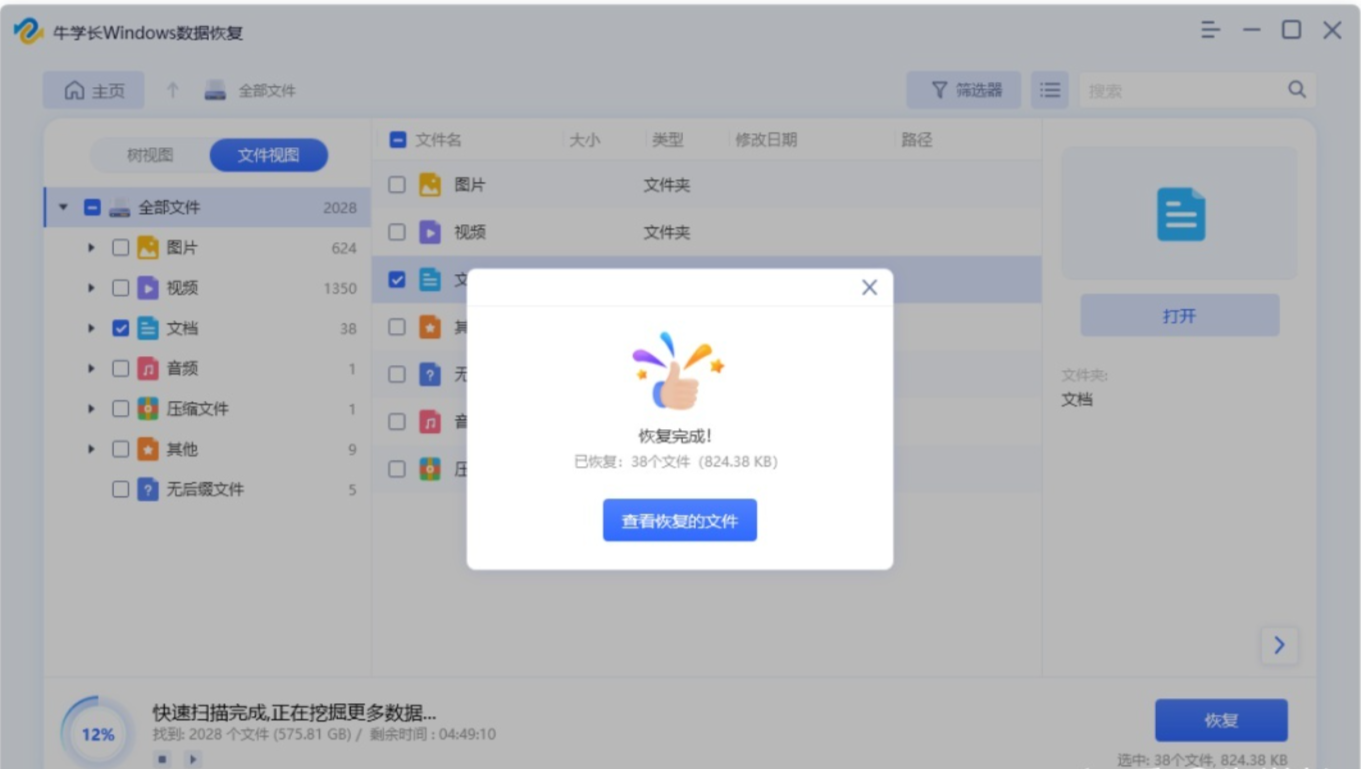Check the 无后缀文件 checkbox in the left tree

(x=120, y=489)
